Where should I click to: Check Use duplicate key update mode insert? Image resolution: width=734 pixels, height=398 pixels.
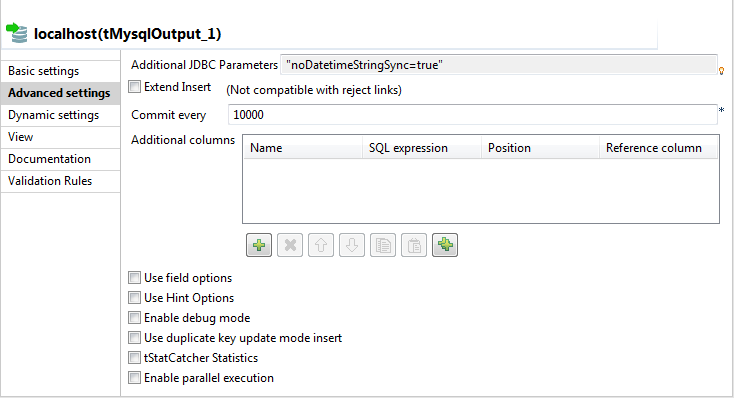point(134,338)
